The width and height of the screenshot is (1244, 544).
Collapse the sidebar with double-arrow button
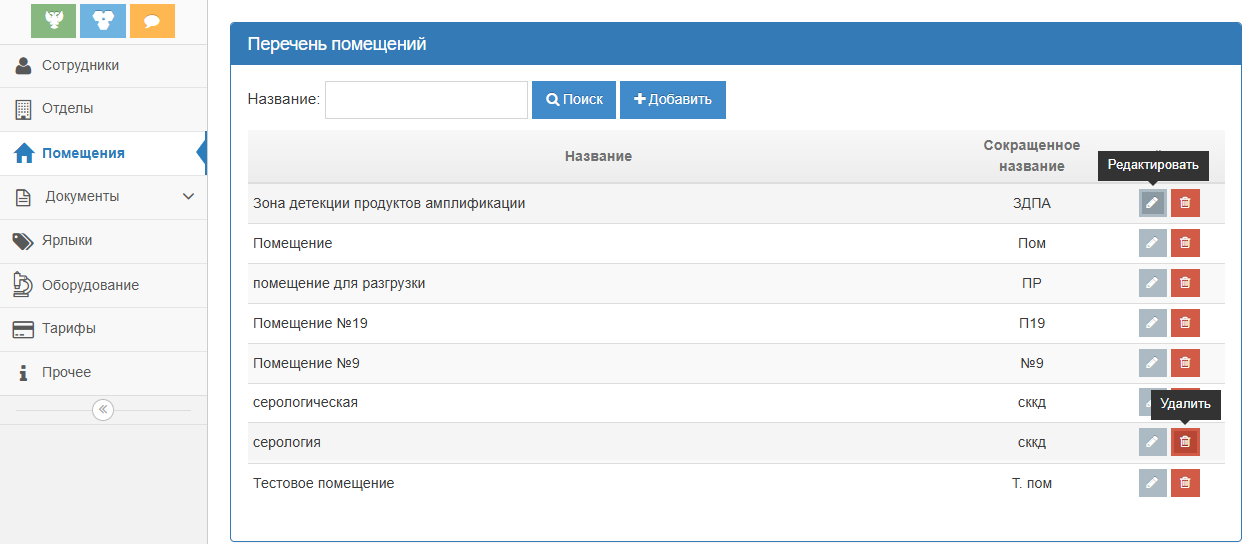click(x=103, y=410)
